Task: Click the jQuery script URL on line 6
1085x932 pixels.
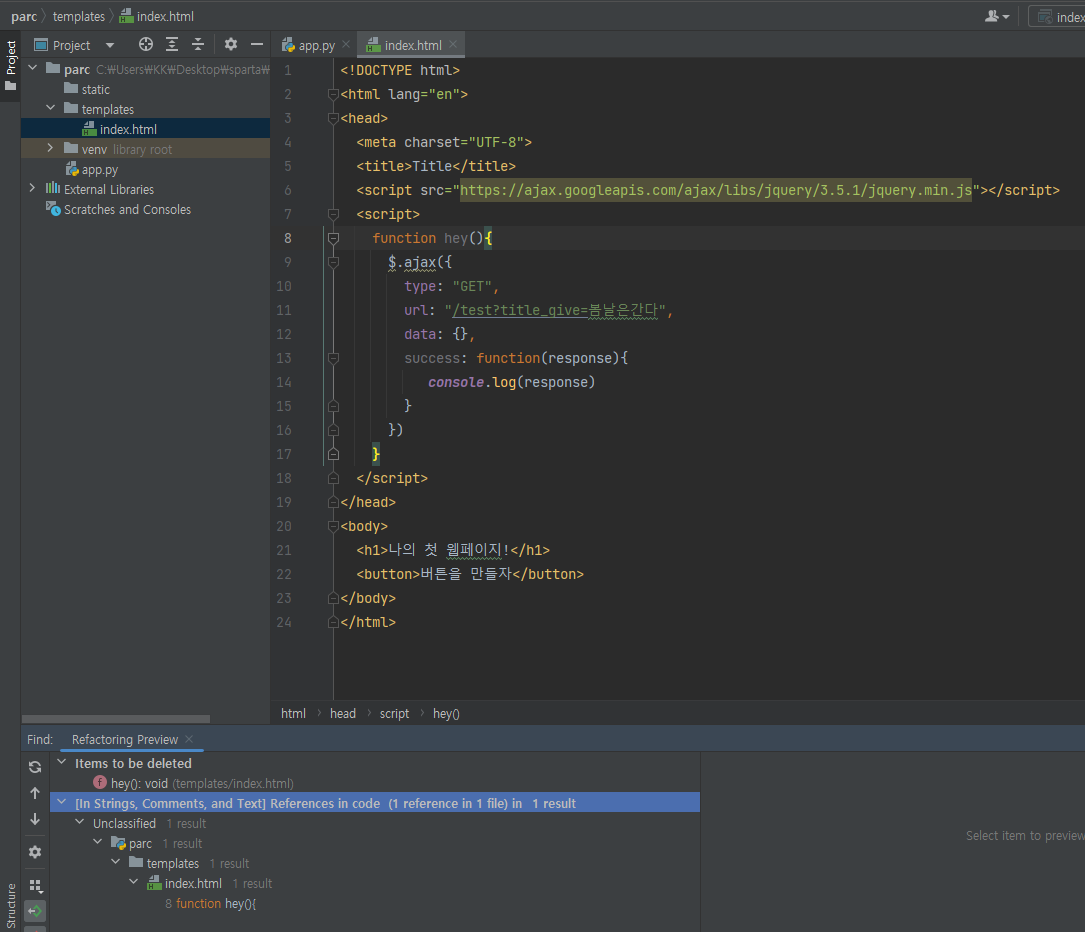Action: pos(716,190)
